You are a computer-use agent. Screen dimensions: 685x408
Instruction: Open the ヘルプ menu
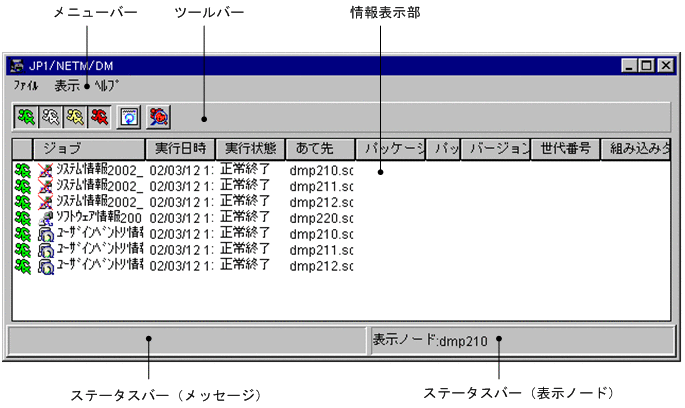(x=107, y=86)
